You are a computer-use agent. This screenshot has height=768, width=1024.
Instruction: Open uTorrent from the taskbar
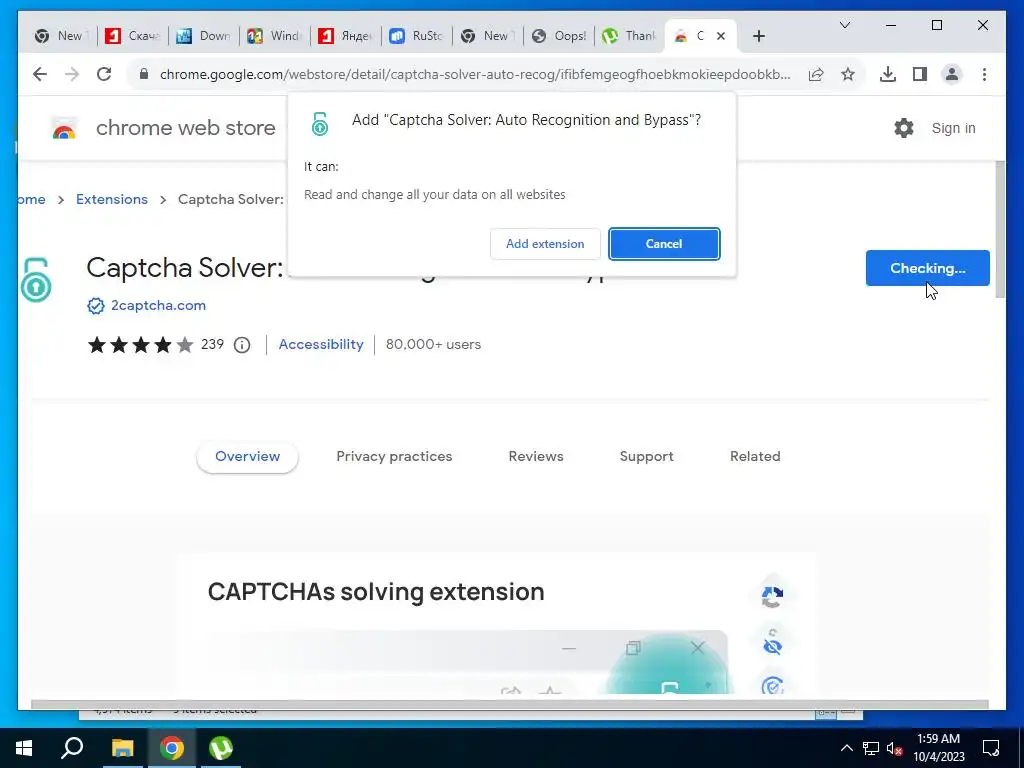pos(221,748)
